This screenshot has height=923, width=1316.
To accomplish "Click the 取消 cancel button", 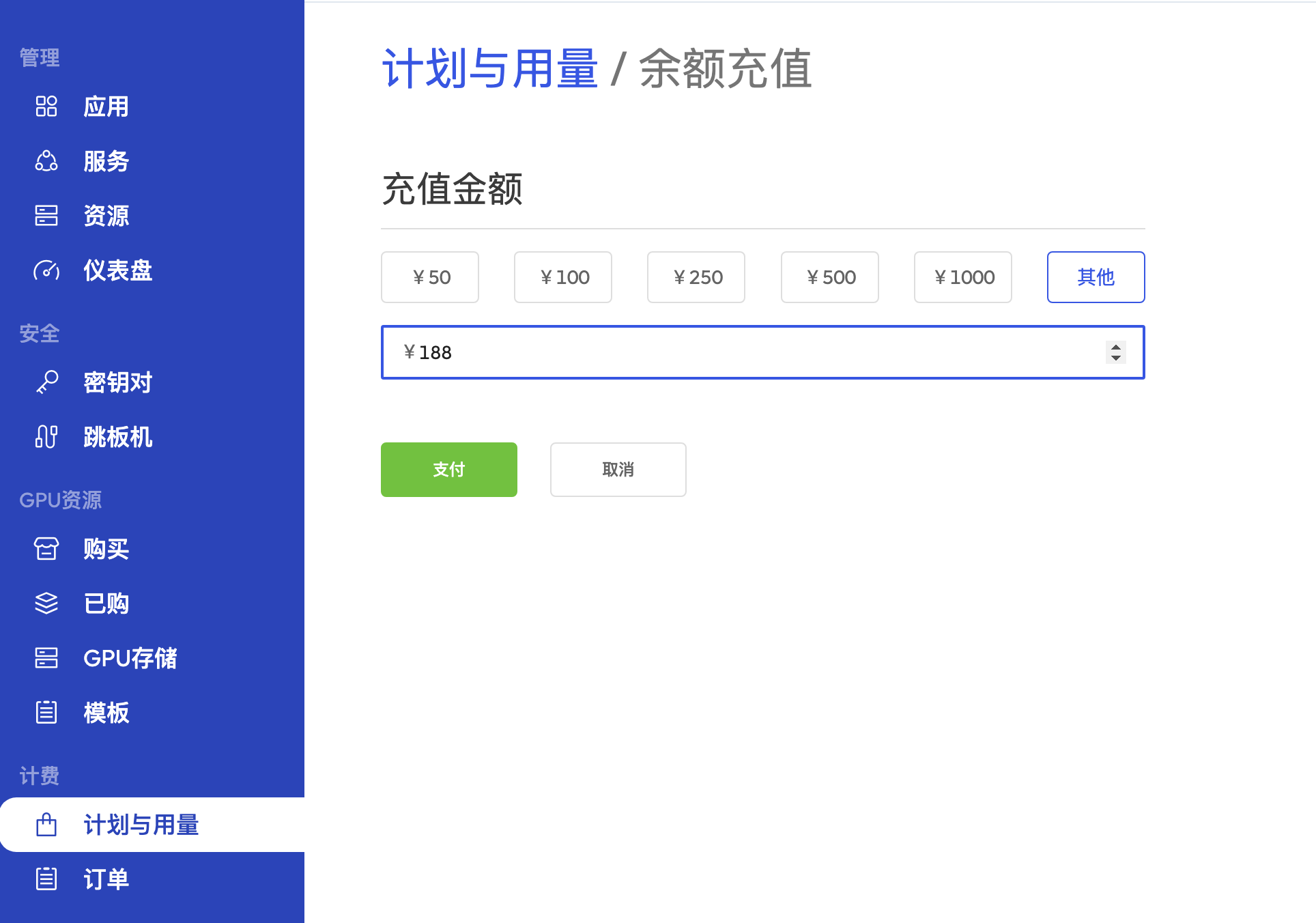I will 618,470.
